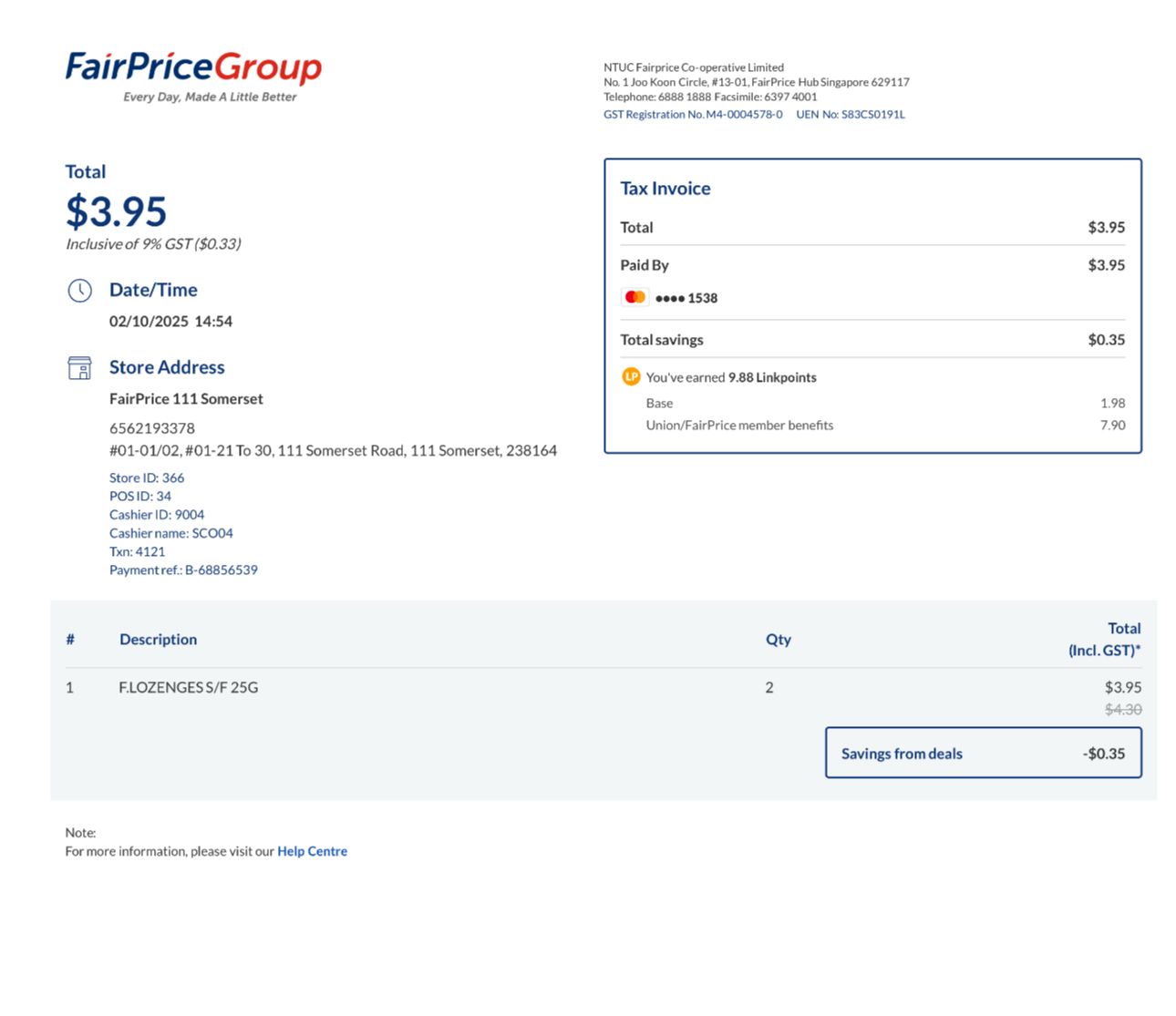Click the Mastercard card icon
Screen dimensions: 1176x1016
tap(635, 297)
